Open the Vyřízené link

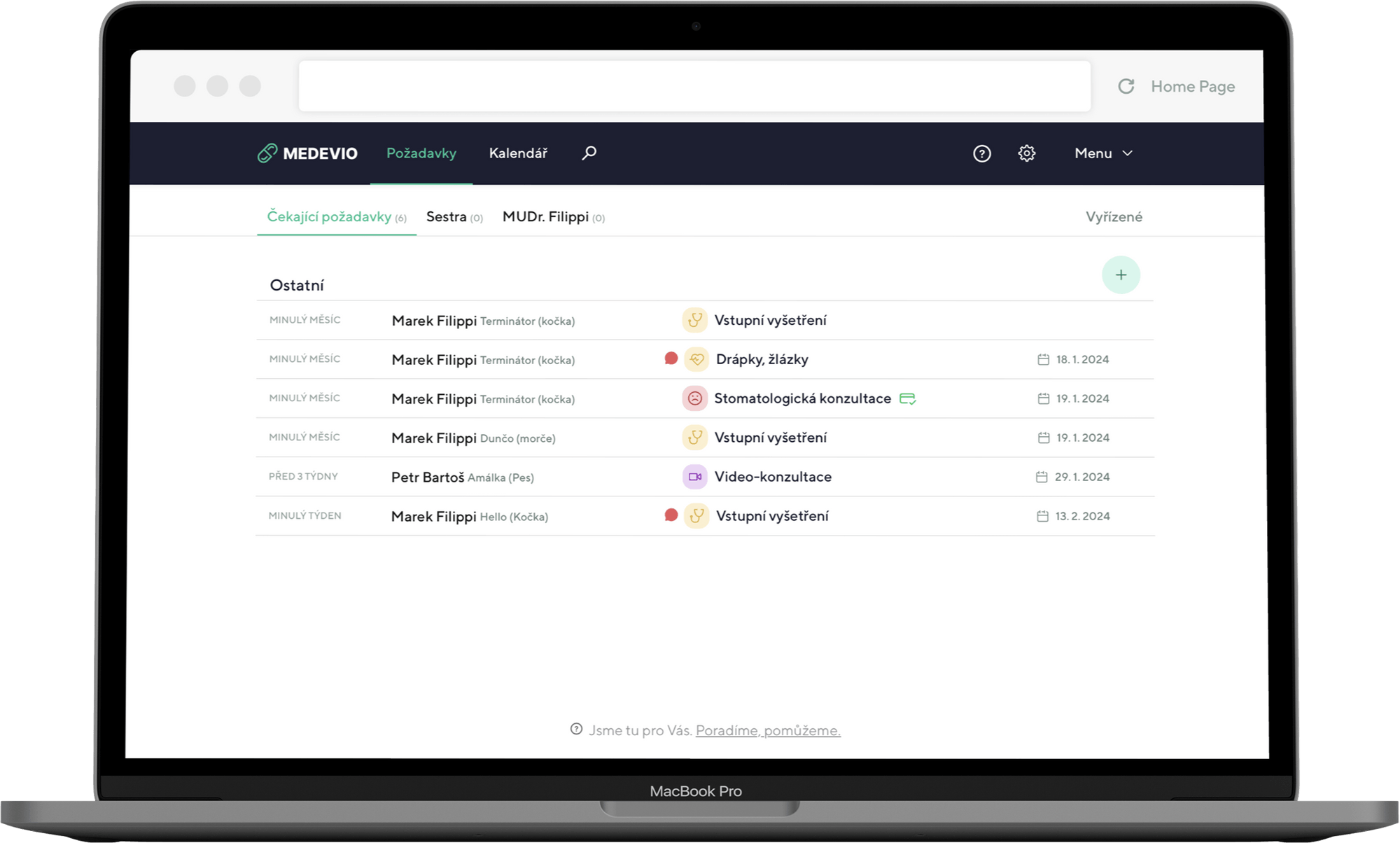(x=1113, y=217)
